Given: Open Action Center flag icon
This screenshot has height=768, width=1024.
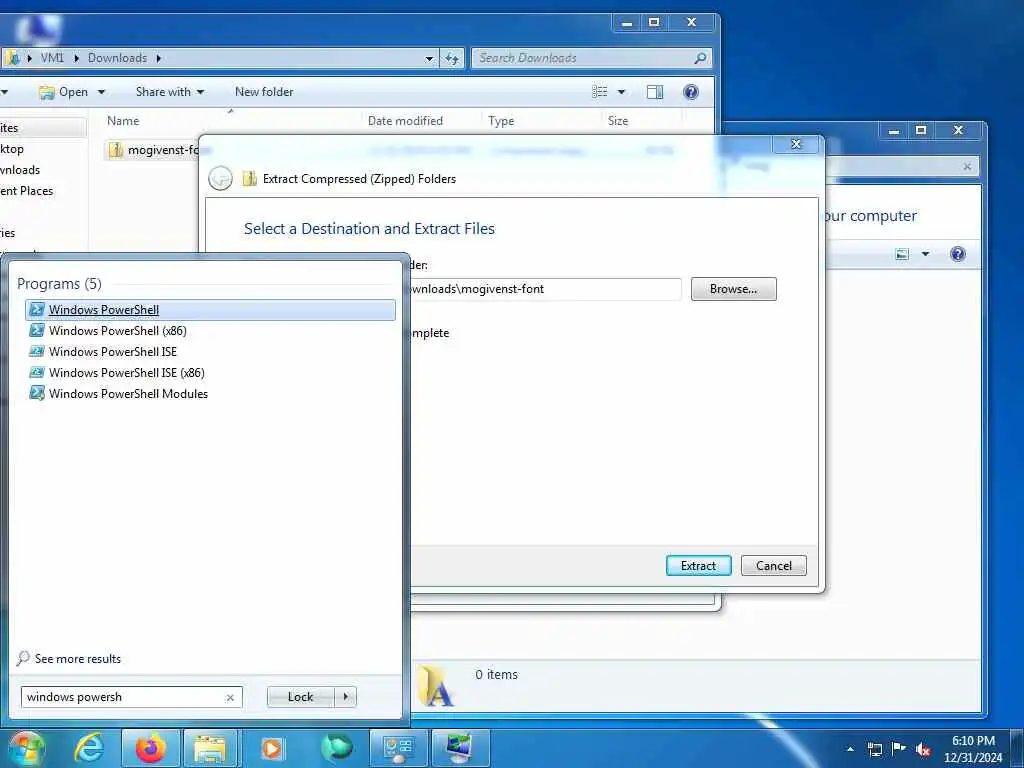Looking at the screenshot, I should [x=899, y=748].
